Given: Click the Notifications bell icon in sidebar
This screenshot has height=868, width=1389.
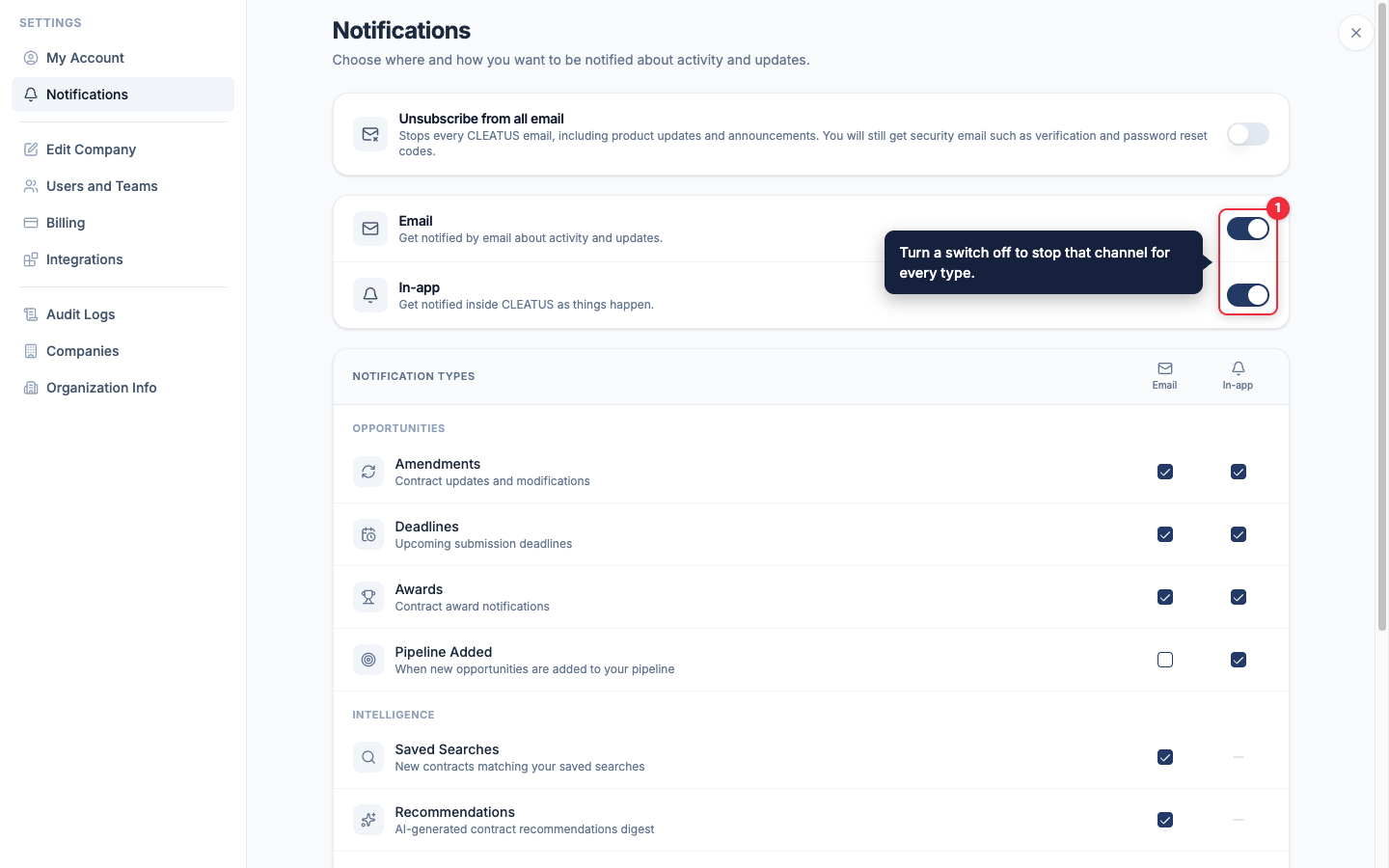Looking at the screenshot, I should pos(31,95).
